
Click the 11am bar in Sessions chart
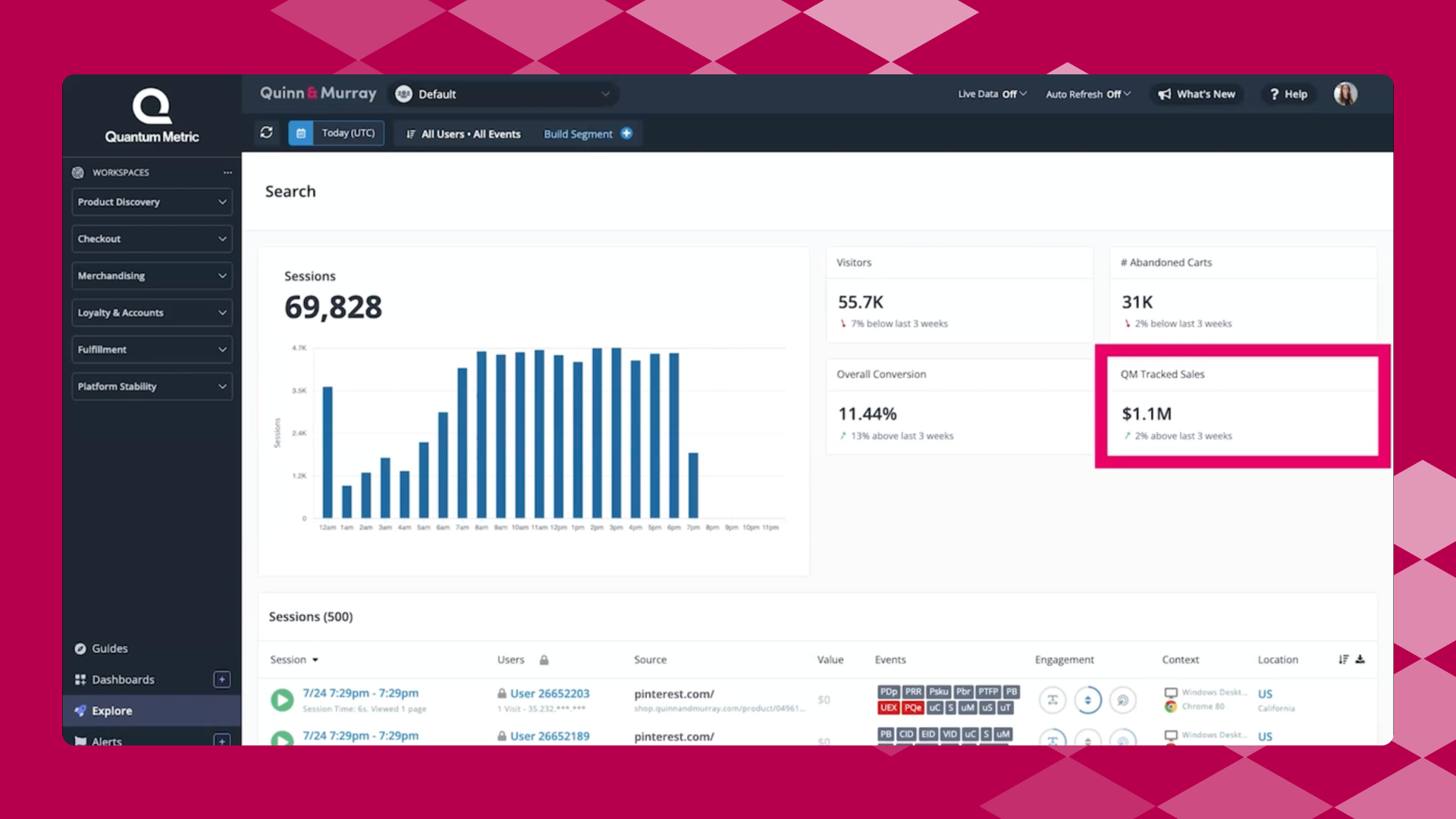[539, 435]
